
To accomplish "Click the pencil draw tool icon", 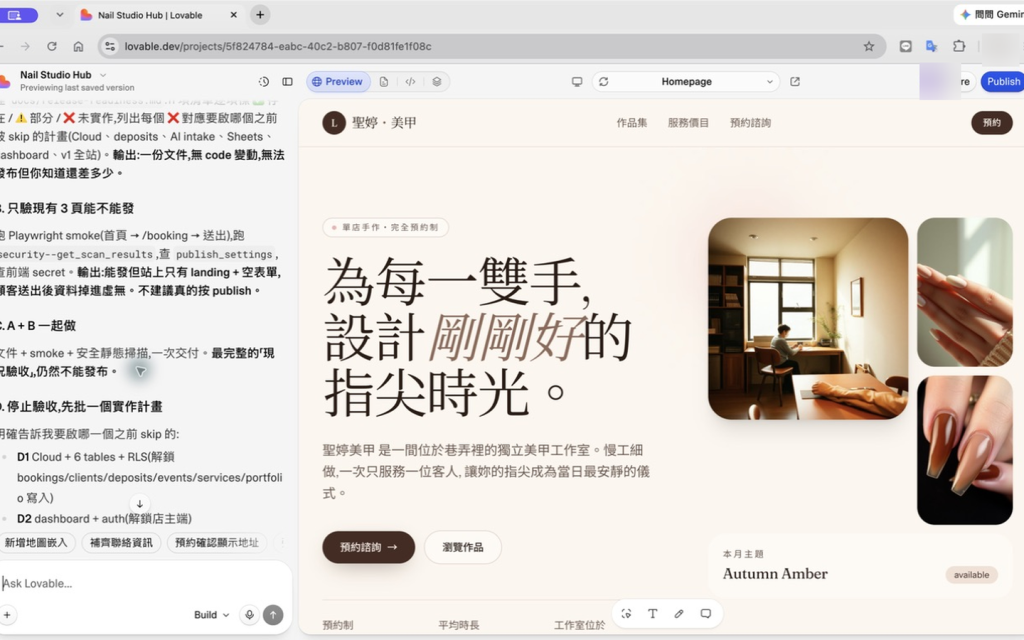I will point(679,614).
